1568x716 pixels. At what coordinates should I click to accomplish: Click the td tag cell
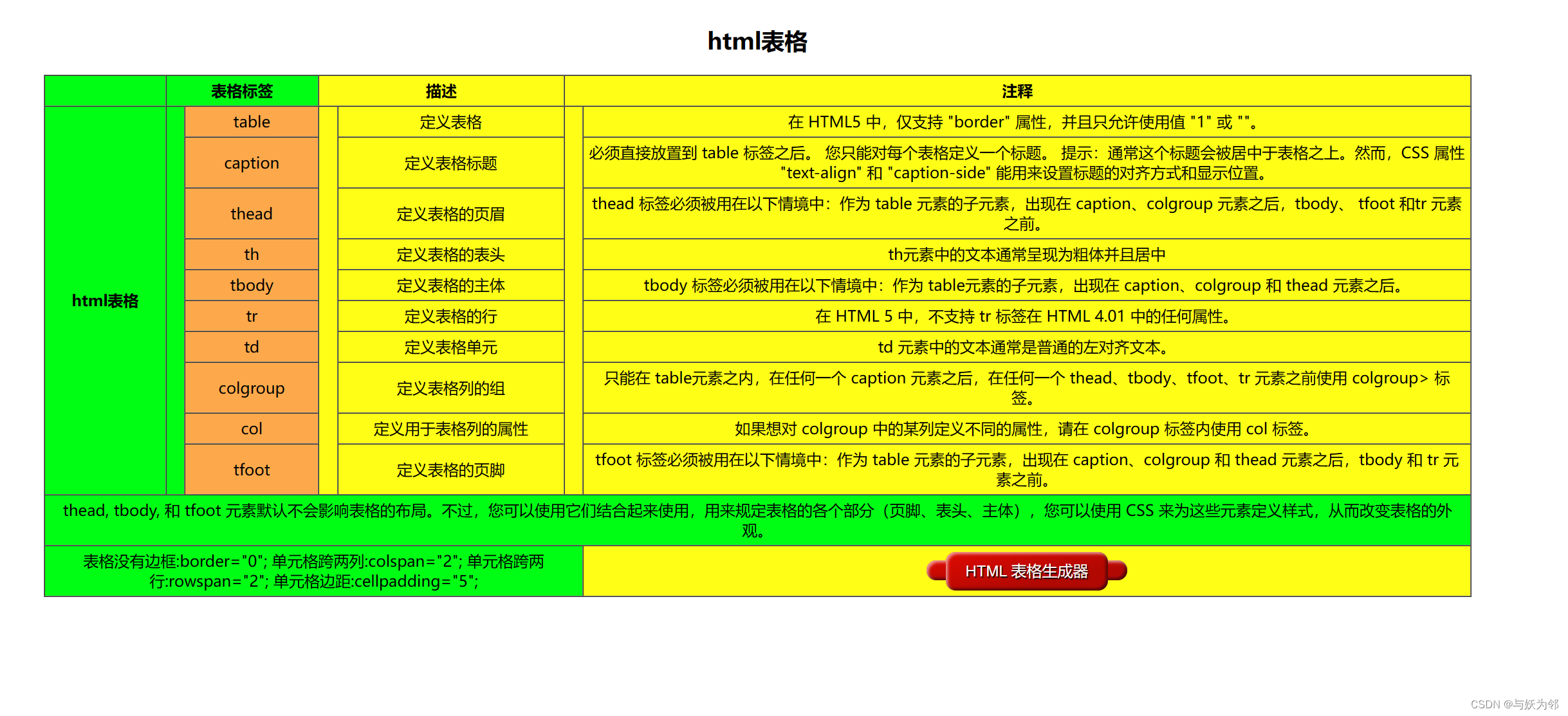tap(252, 347)
